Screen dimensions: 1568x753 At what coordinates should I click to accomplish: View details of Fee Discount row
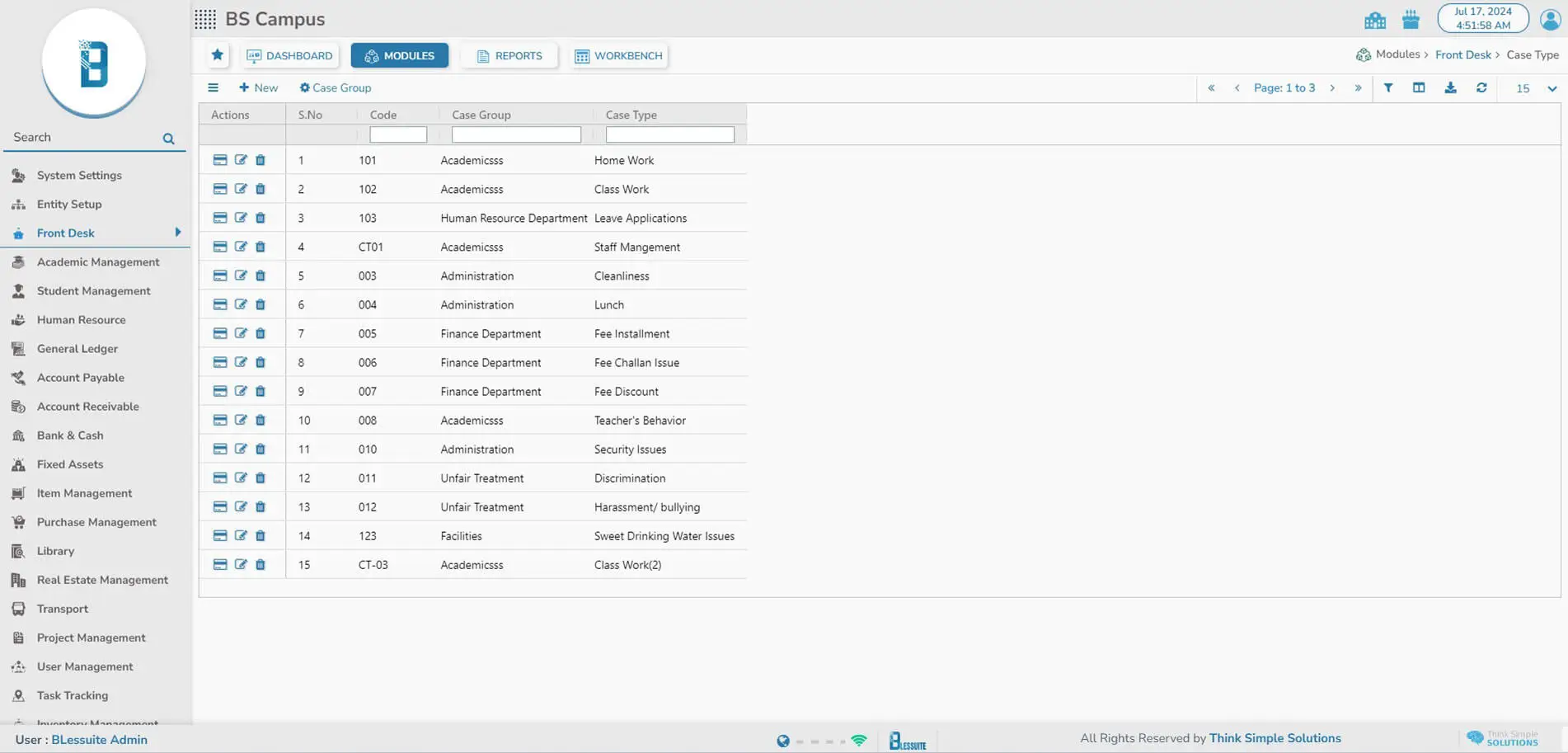pyautogui.click(x=220, y=391)
